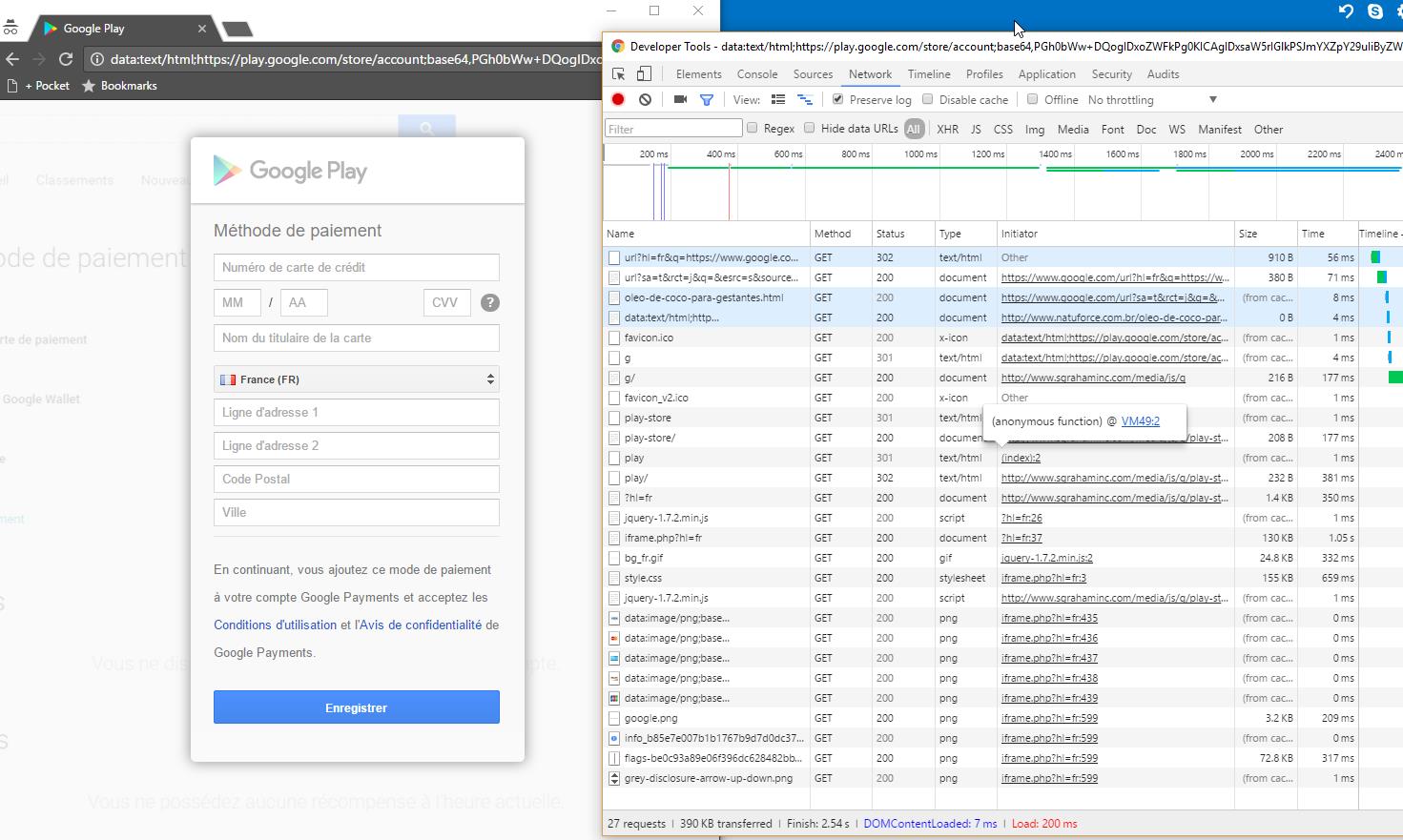Click the DevTools network Filter text box
Viewport: 1403px width, 840px height.
673,129
